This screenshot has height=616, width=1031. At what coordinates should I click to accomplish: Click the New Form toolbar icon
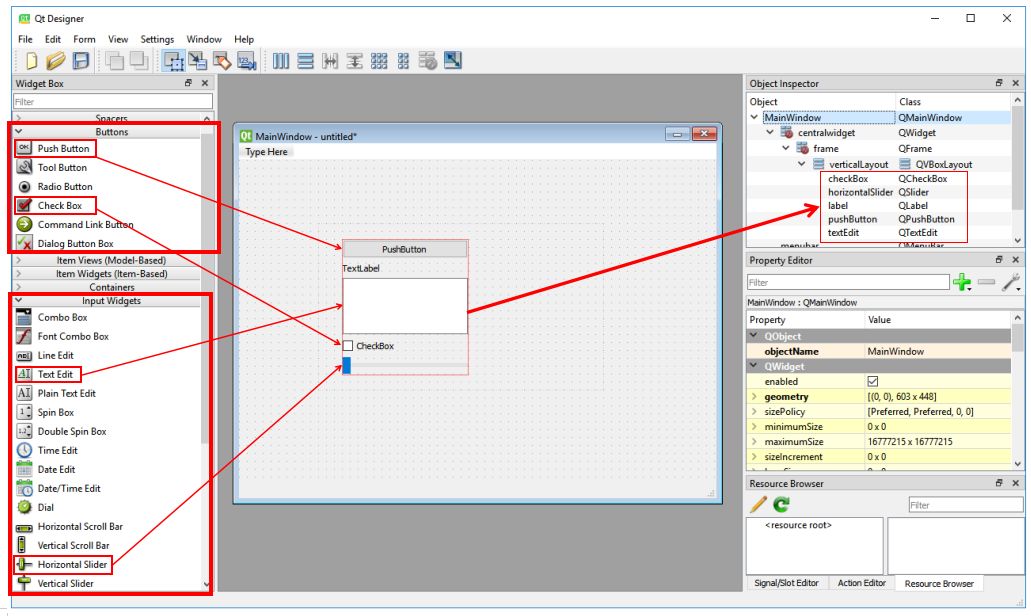tap(30, 61)
